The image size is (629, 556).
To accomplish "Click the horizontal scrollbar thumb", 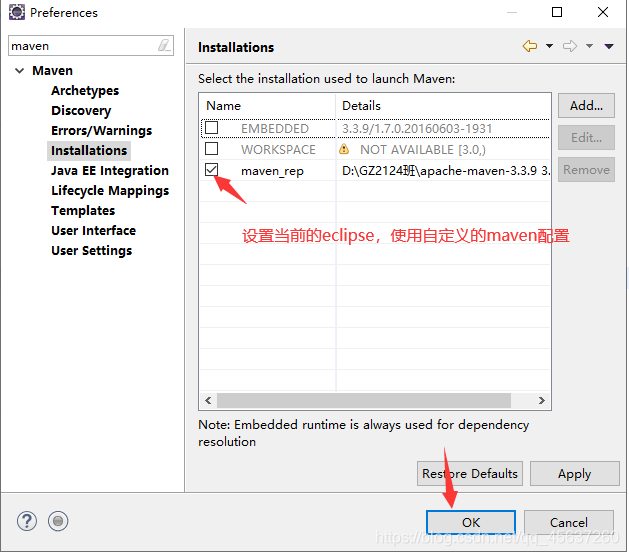I will [x=363, y=400].
